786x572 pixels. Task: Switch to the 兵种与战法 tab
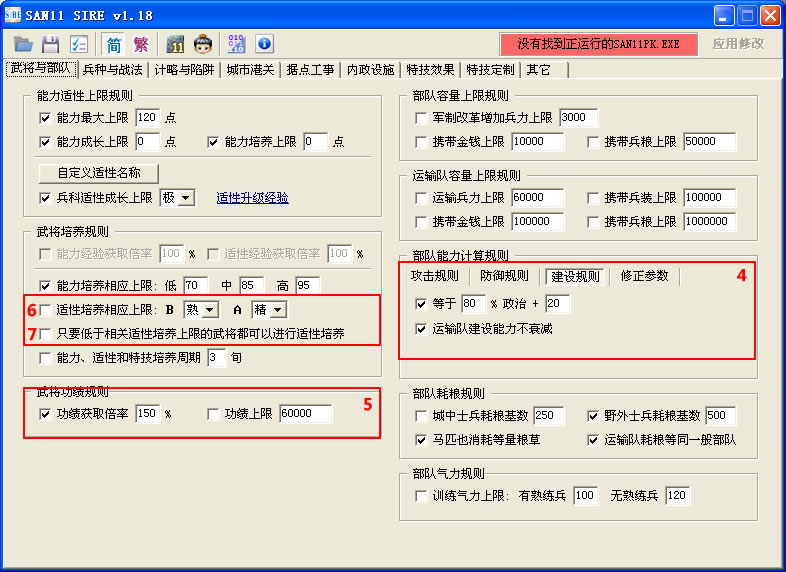[x=112, y=70]
